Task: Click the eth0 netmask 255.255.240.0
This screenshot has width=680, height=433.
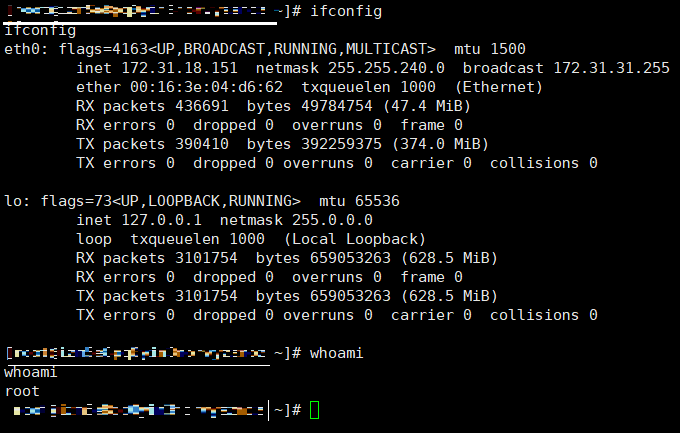Action: click(x=386, y=68)
